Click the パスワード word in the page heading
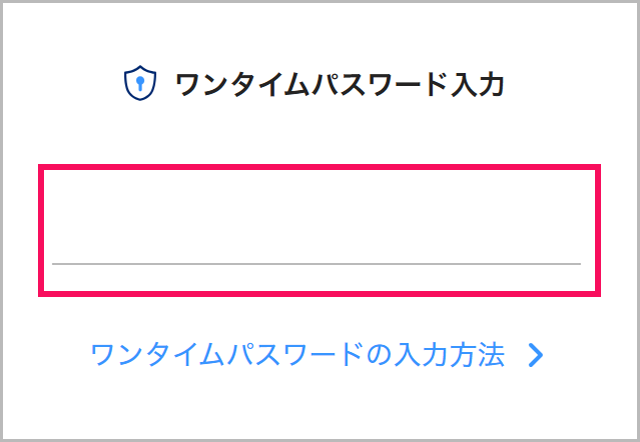 (379, 85)
